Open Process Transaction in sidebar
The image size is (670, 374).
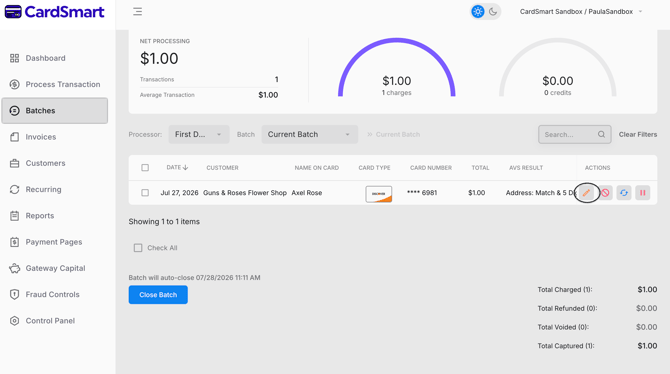pyautogui.click(x=55, y=84)
